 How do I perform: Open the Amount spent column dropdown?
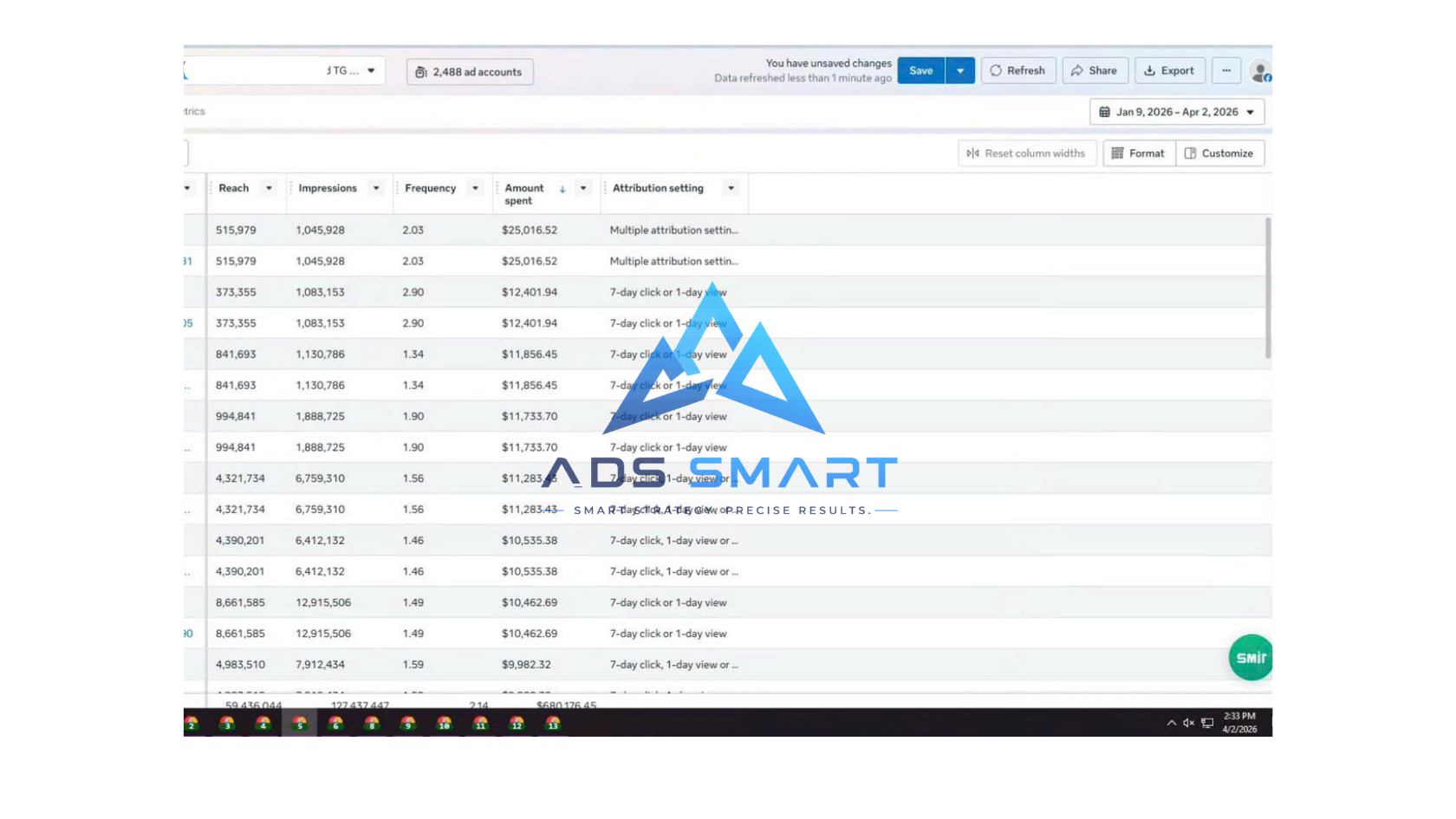click(x=583, y=188)
